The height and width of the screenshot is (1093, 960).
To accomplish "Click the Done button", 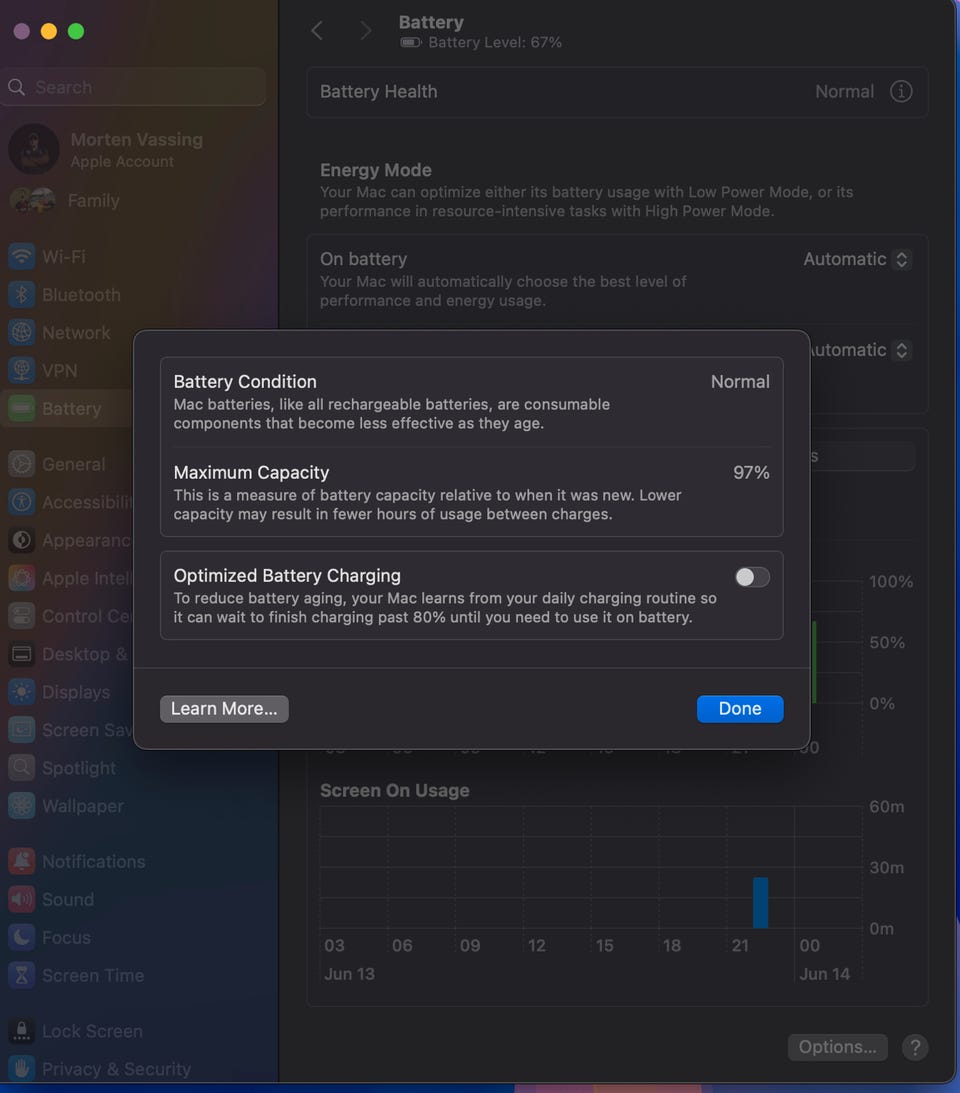I will (740, 709).
